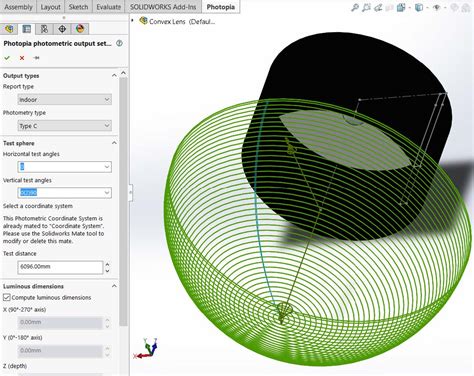The height and width of the screenshot is (376, 474).
Task: Click the Section View icon
Action: coord(389,7)
